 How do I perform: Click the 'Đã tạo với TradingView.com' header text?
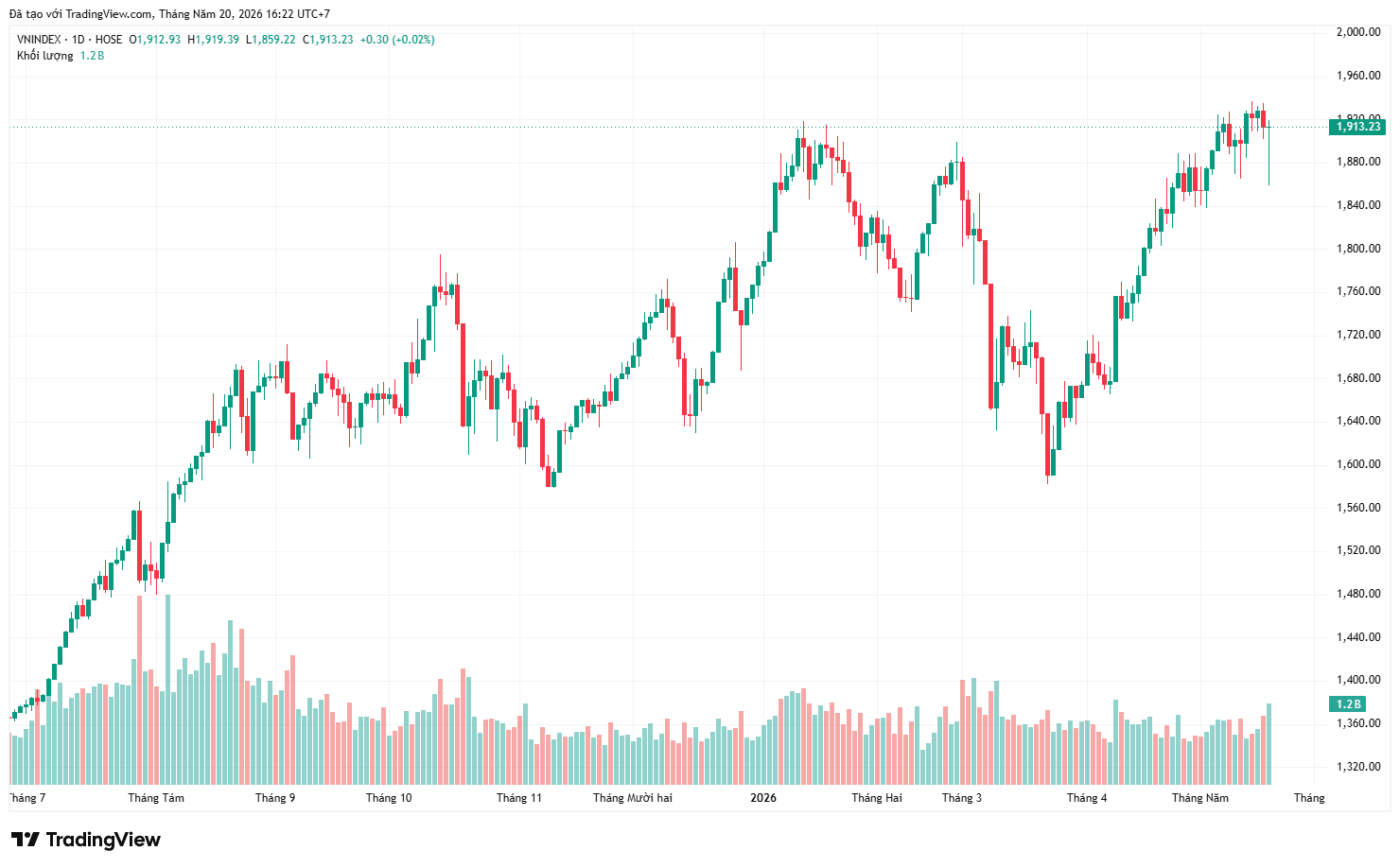coord(81,14)
